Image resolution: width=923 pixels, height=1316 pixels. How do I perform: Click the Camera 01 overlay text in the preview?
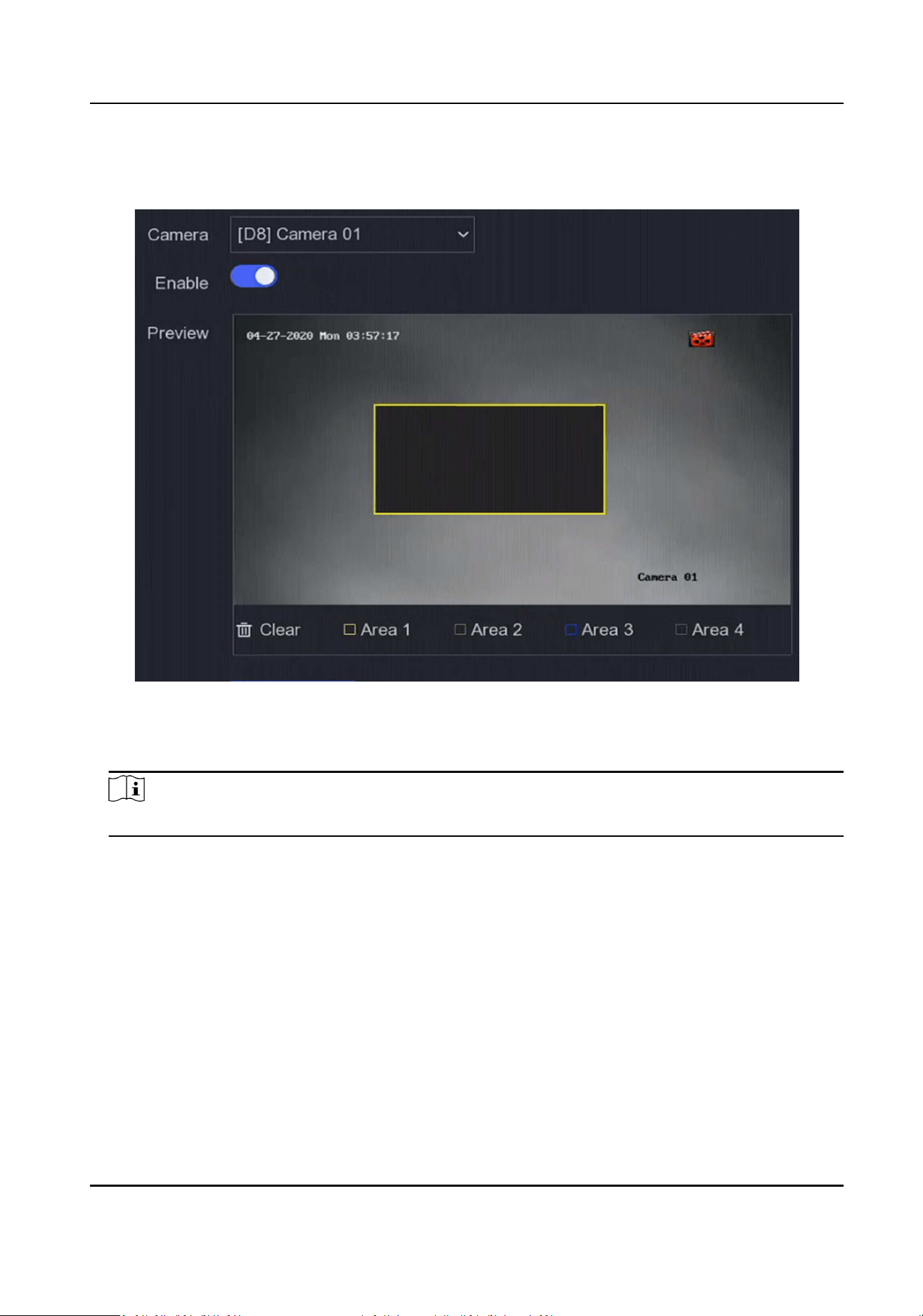click(667, 577)
